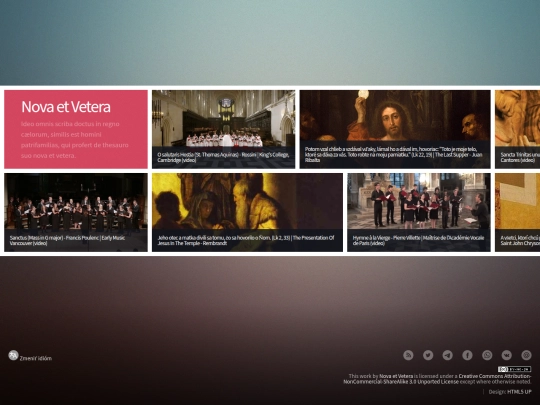Image resolution: width=540 pixels, height=405 pixels.
Task: Open the Nova et Vetera title heading
Action: click(x=66, y=107)
